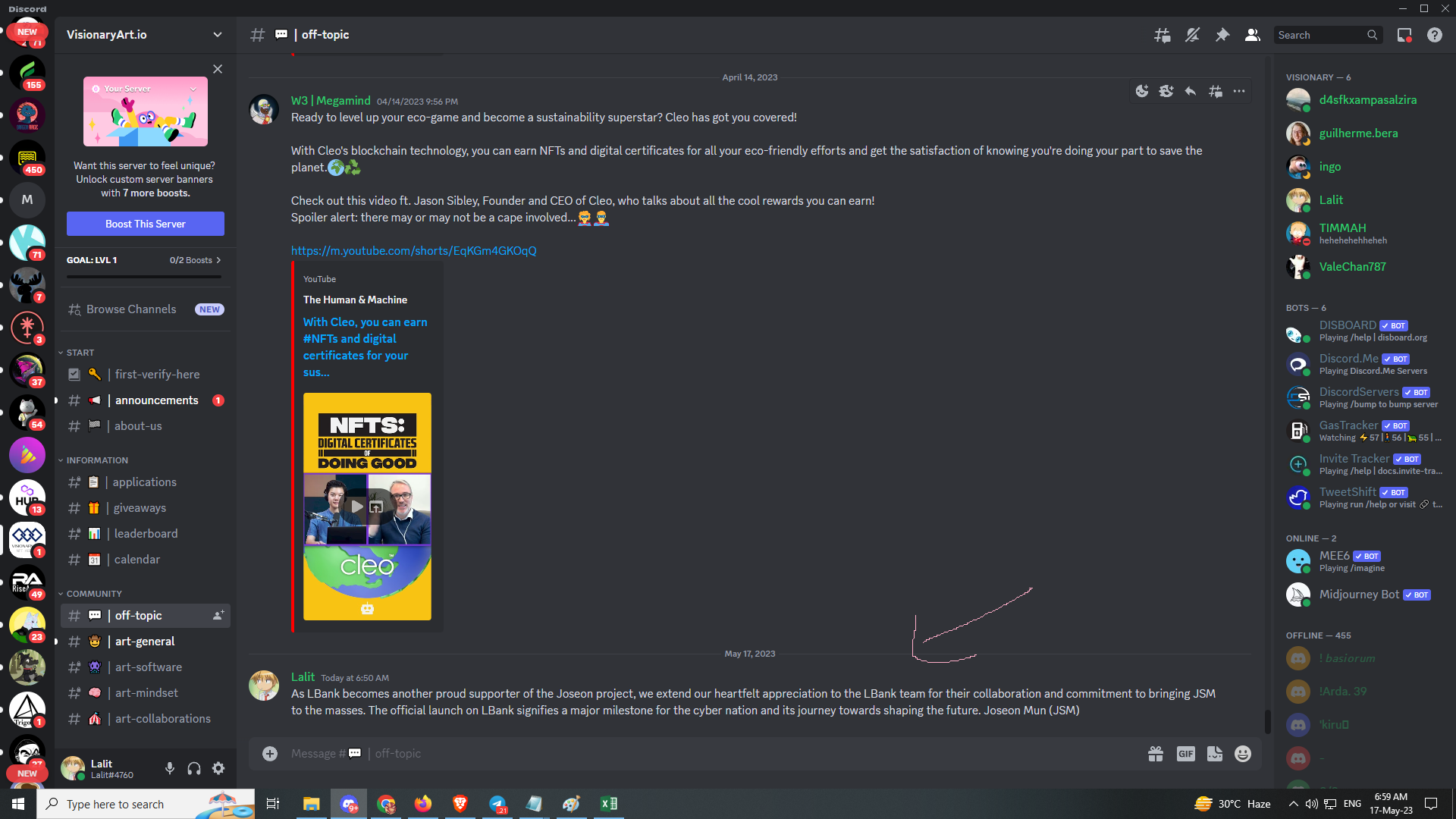This screenshot has height=819, width=1456.
Task: Click W3 | Megamind username
Action: (x=331, y=101)
